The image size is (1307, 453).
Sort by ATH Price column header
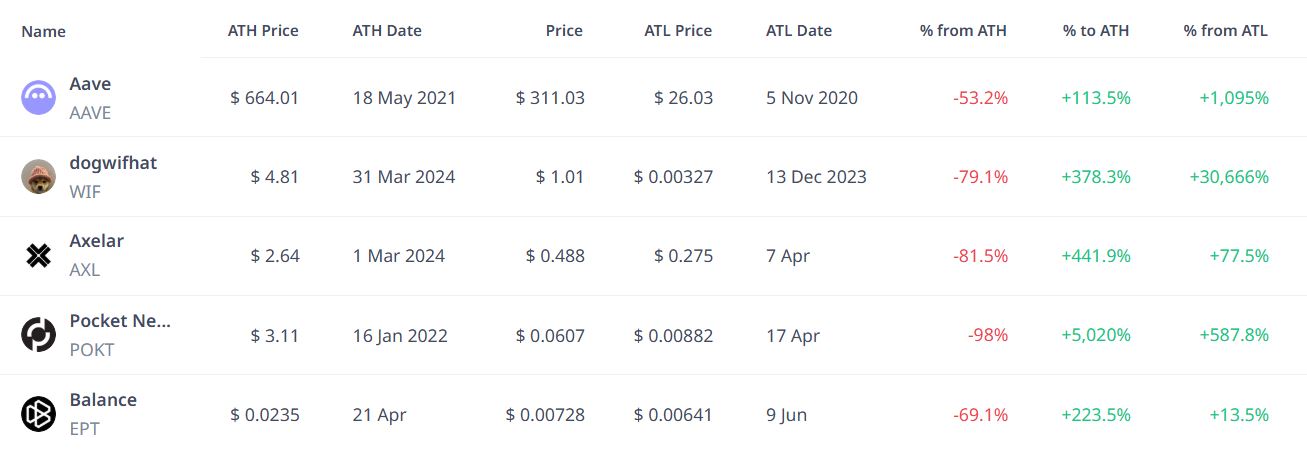(x=263, y=30)
